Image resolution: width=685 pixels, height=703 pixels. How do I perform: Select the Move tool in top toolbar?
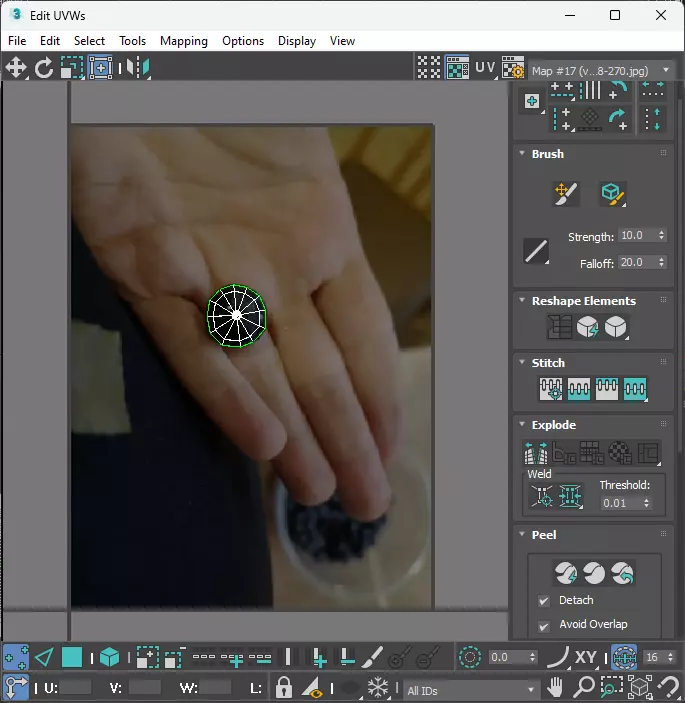pos(16,68)
